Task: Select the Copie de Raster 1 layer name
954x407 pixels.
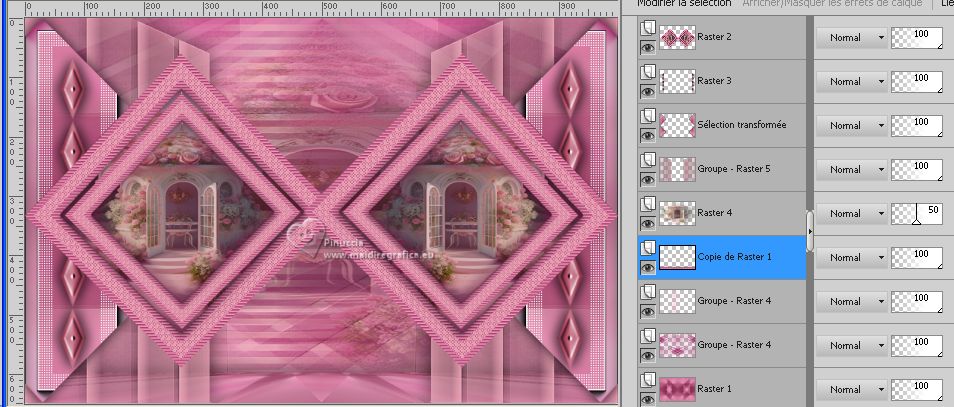Action: point(734,256)
